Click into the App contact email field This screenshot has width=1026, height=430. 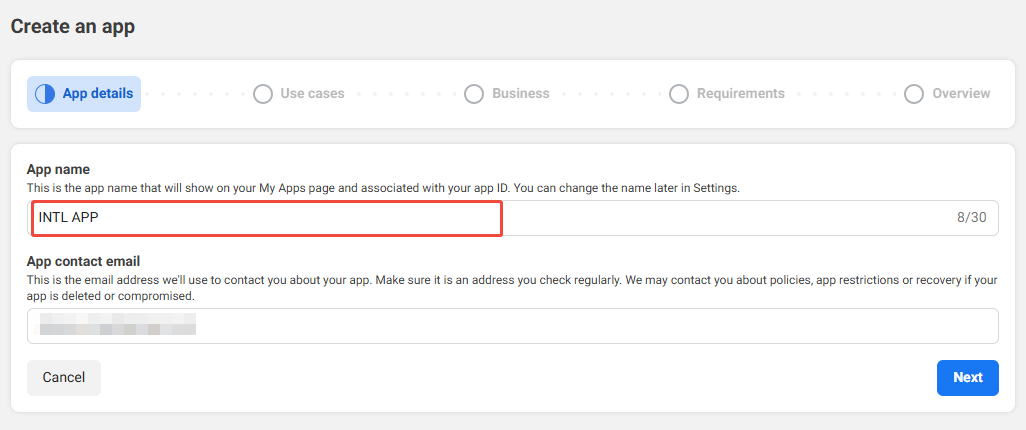click(x=512, y=326)
